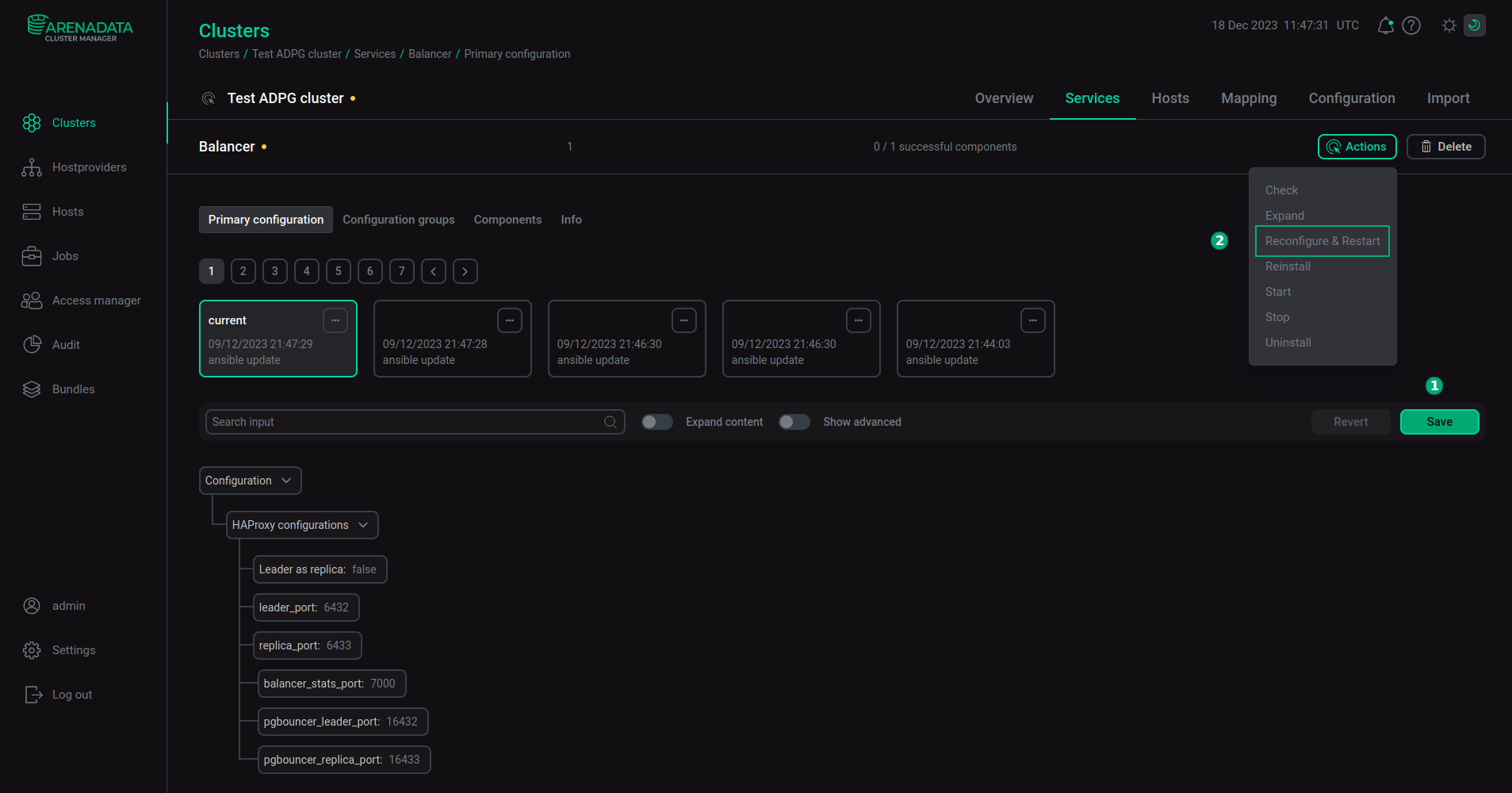This screenshot has width=1512, height=793.
Task: Open the admin profile icon
Action: pyautogui.click(x=32, y=606)
